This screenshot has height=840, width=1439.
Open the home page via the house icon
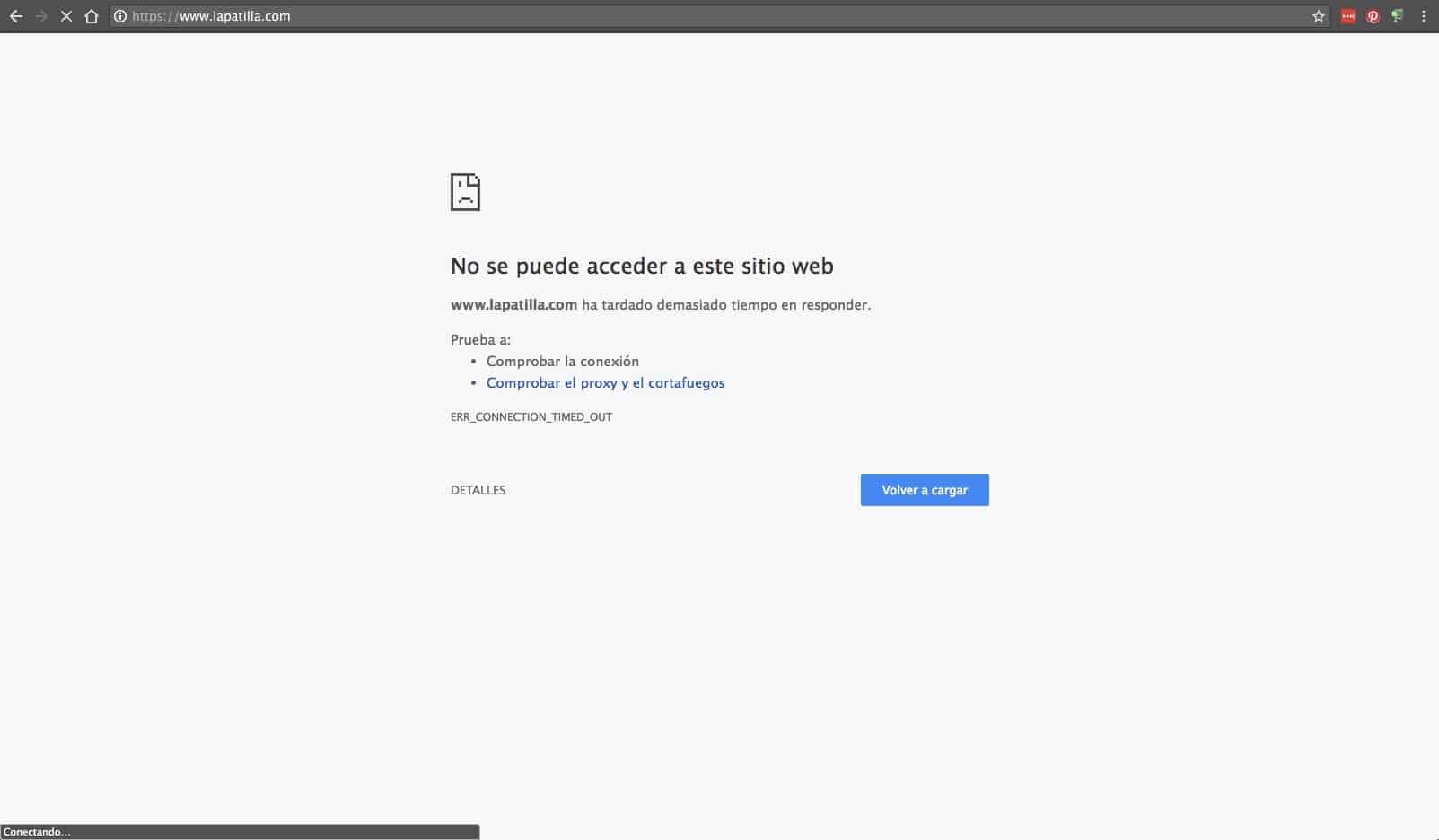(92, 16)
